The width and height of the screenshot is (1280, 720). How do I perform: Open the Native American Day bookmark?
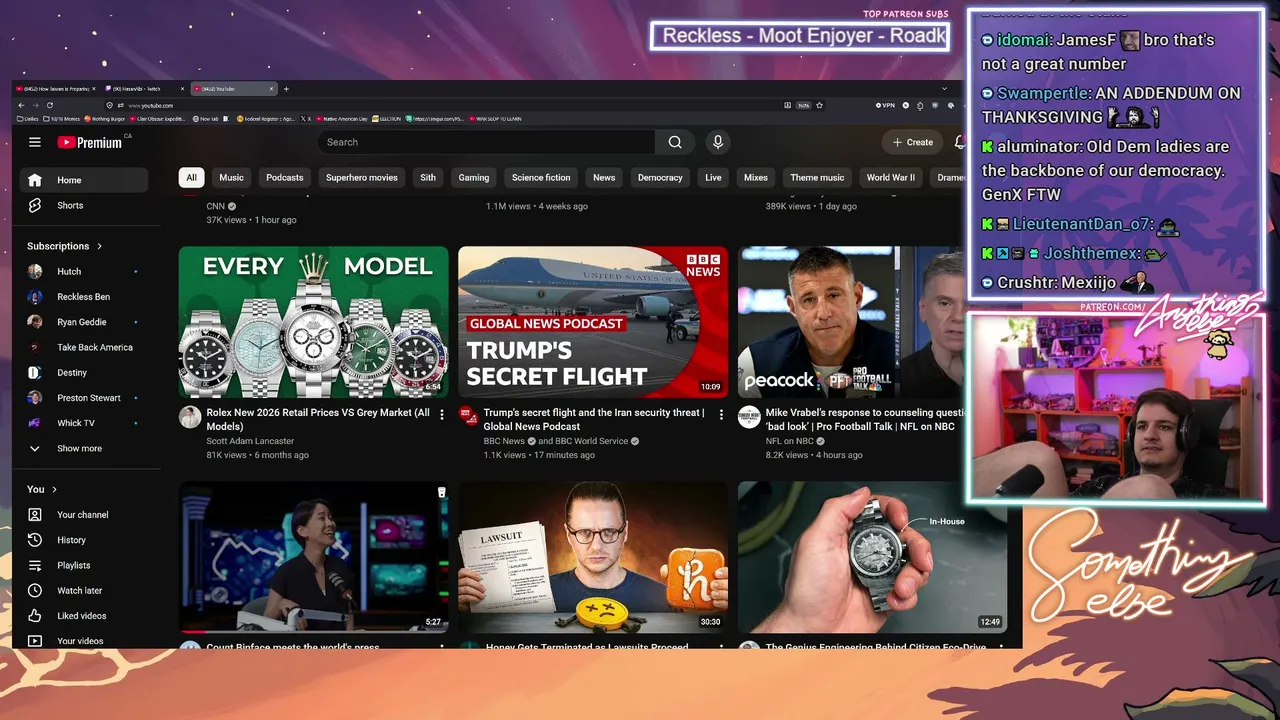(343, 119)
